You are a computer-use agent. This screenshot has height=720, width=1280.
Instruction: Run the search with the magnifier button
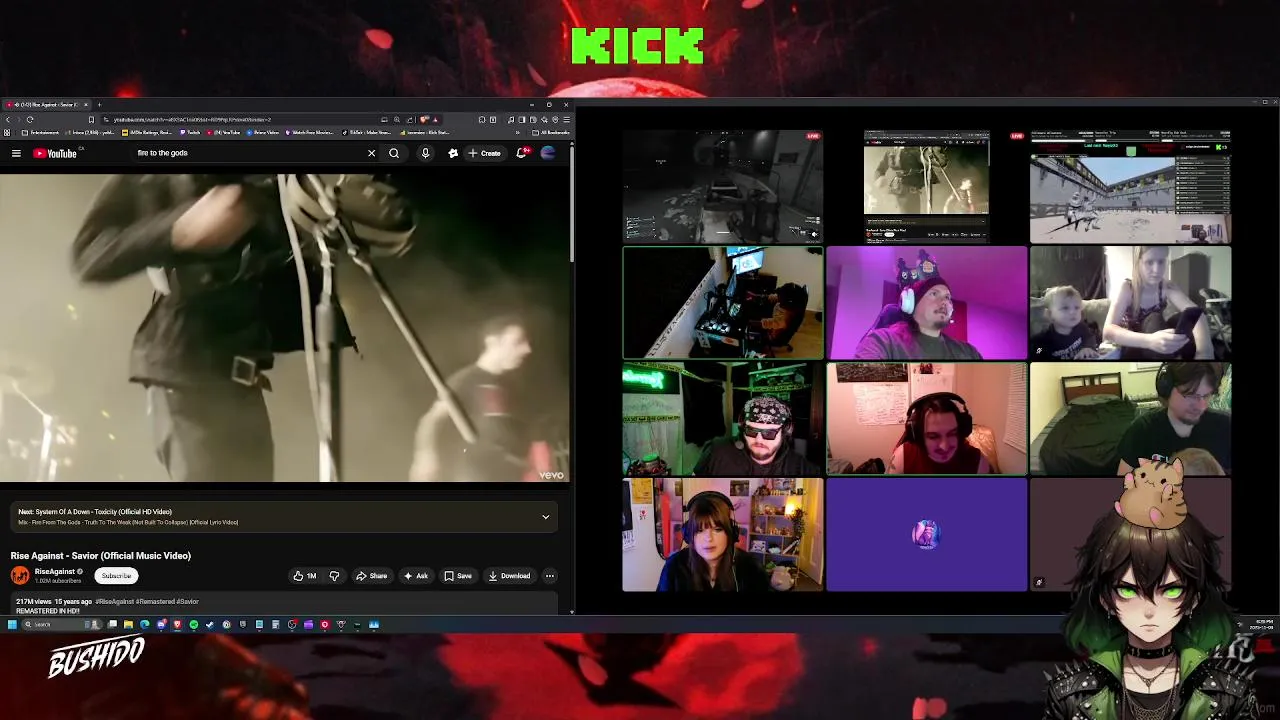[x=394, y=153]
